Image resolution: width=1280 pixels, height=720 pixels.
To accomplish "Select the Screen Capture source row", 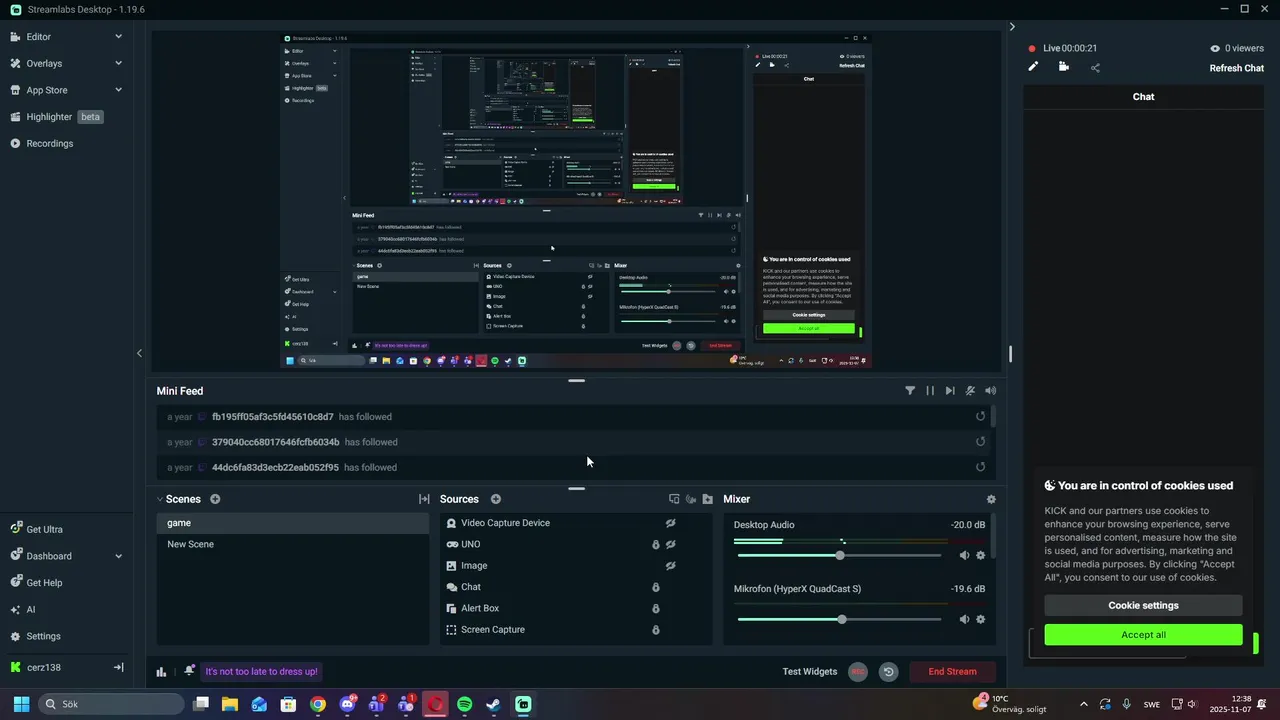I will [577, 630].
